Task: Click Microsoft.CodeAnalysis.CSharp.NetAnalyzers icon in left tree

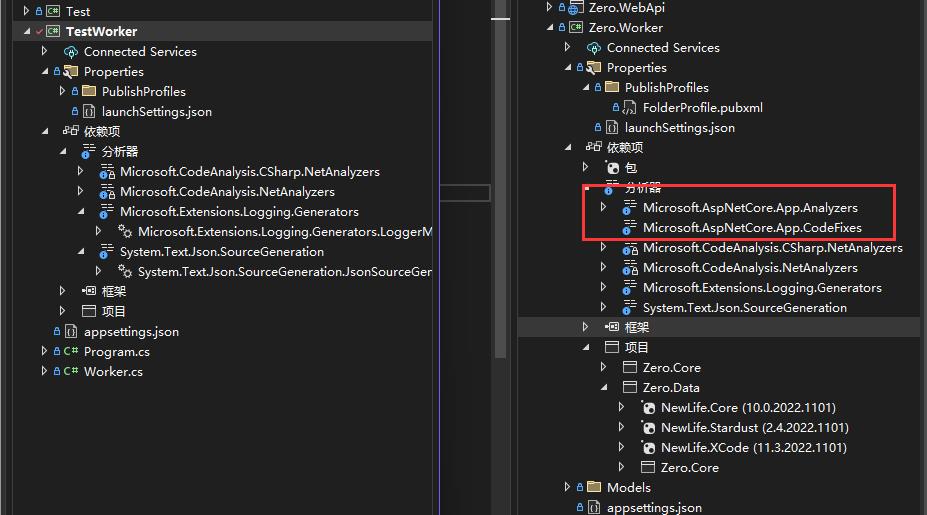Action: [107, 172]
